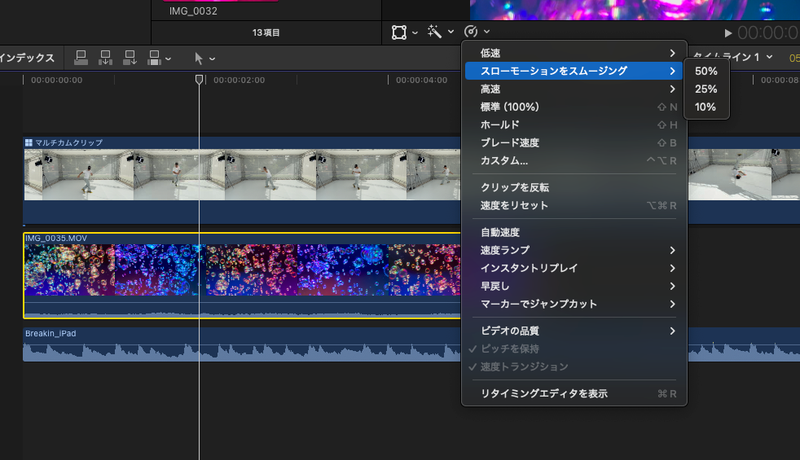Open the Enhancements dropdown arrow
The height and width of the screenshot is (460, 800).
point(451,32)
